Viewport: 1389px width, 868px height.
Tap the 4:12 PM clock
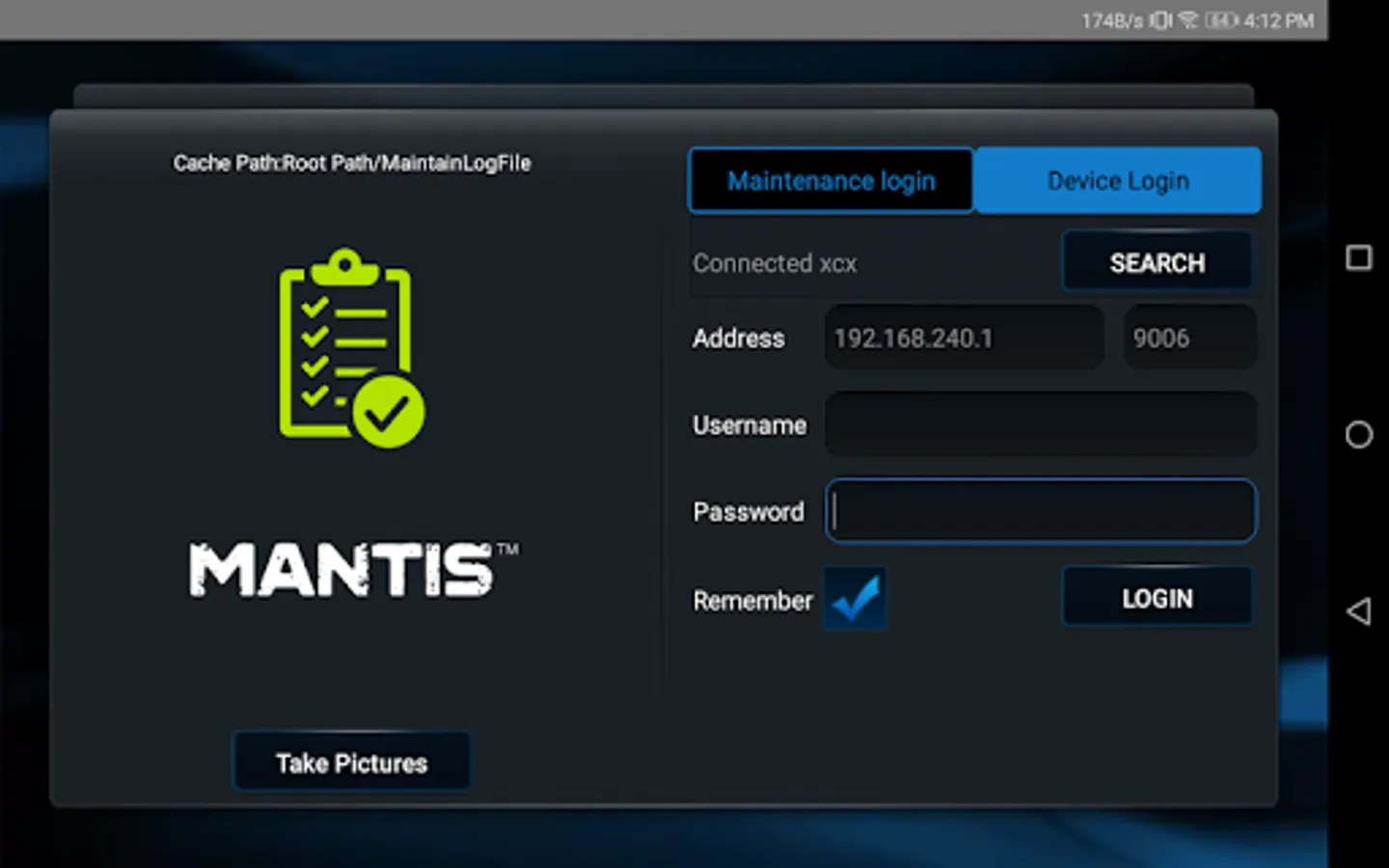click(x=1279, y=20)
